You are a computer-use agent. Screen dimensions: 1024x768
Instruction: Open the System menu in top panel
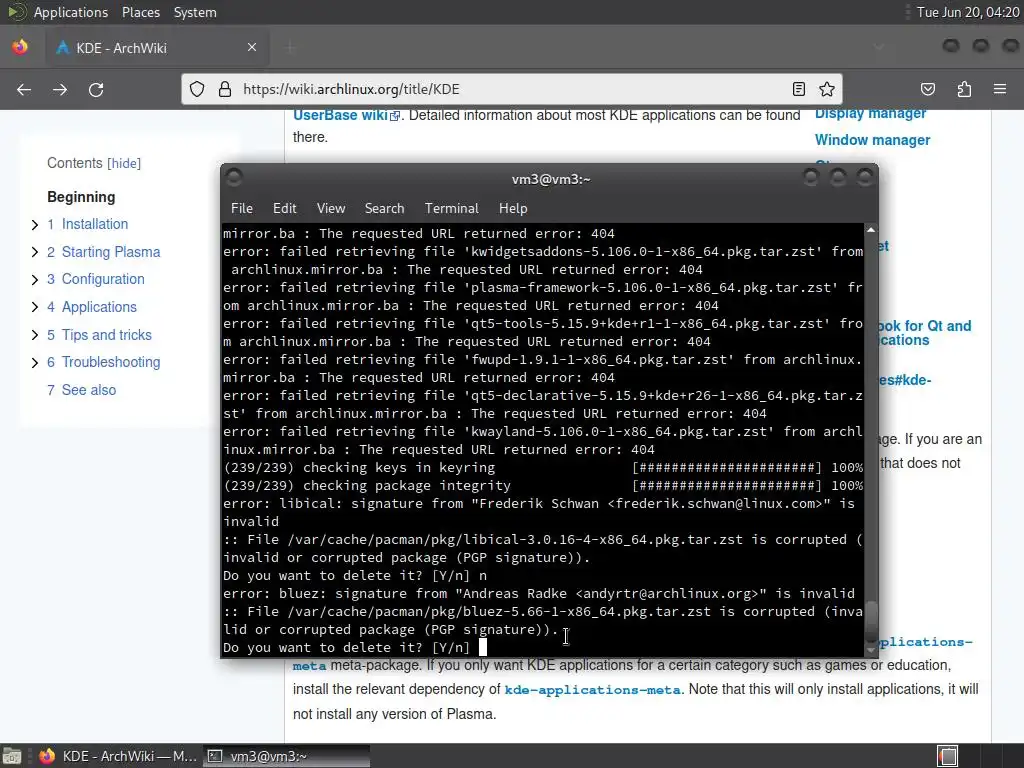[195, 12]
